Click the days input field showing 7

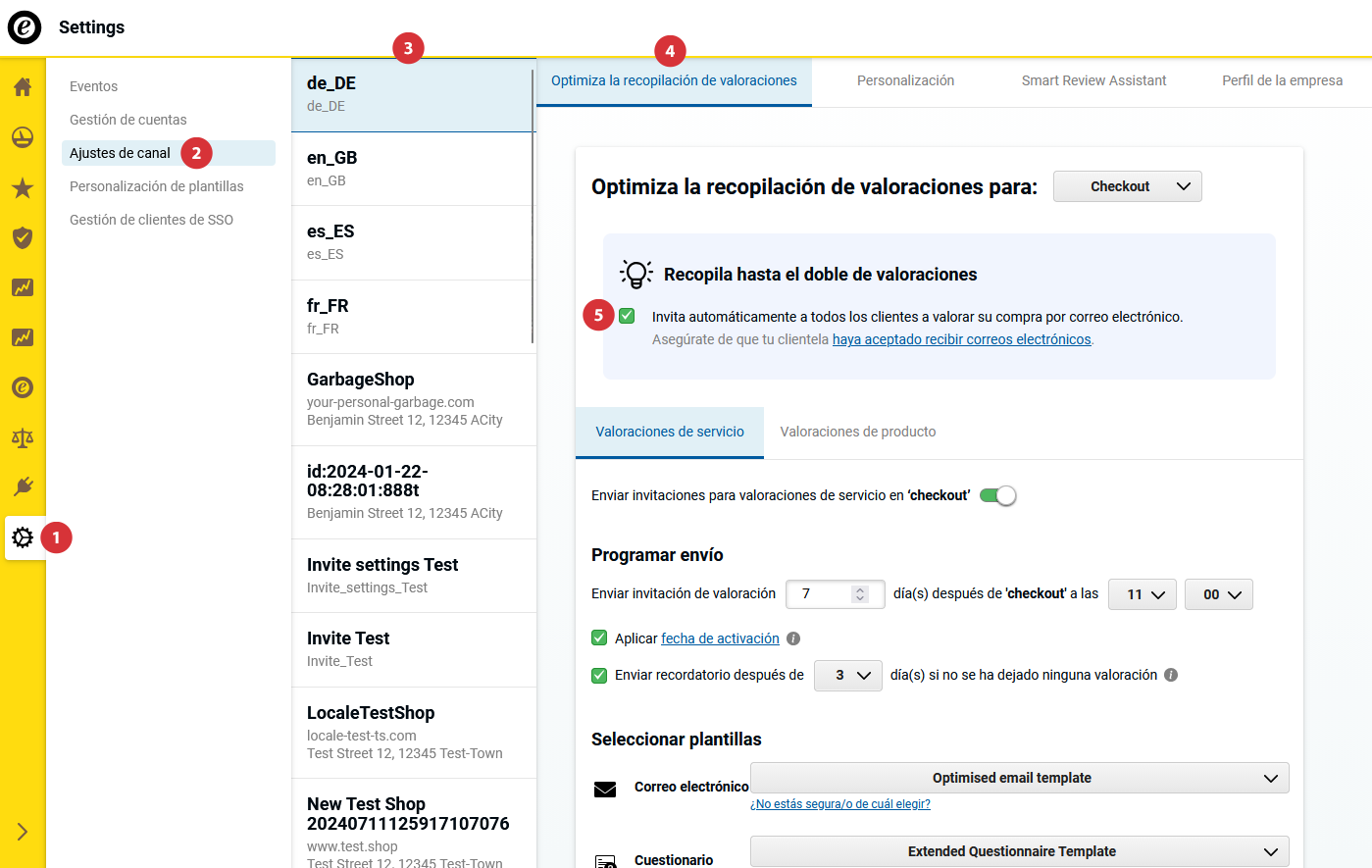(824, 594)
